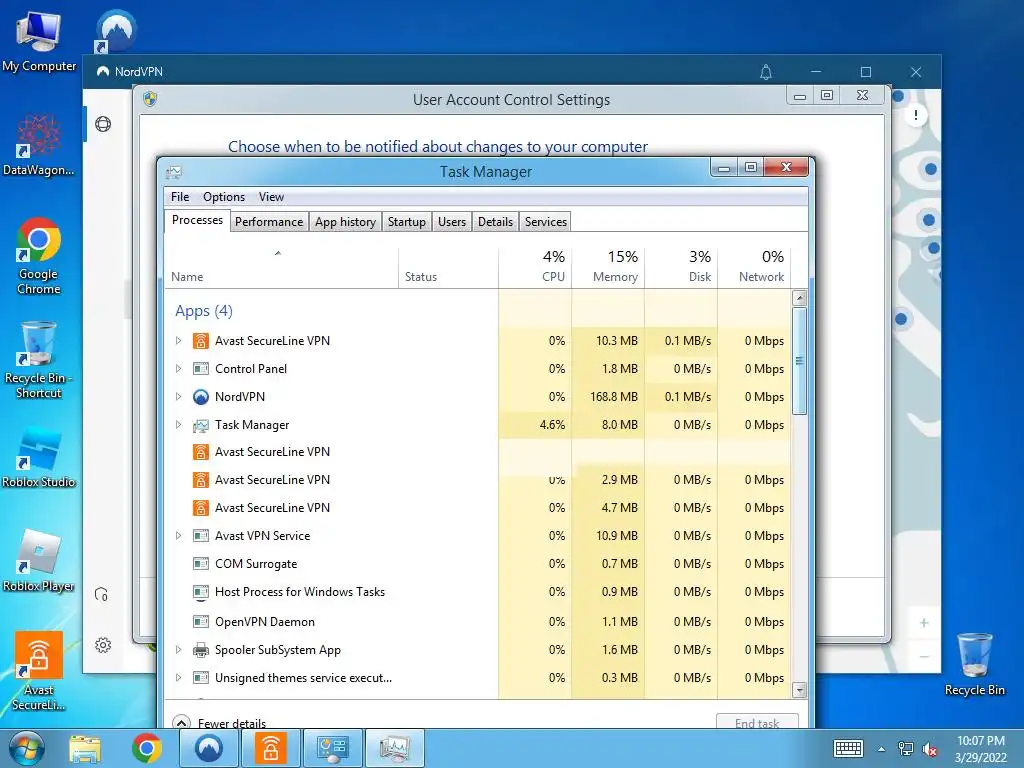Switch to Details tab
Image resolution: width=1024 pixels, height=768 pixels.
(496, 222)
